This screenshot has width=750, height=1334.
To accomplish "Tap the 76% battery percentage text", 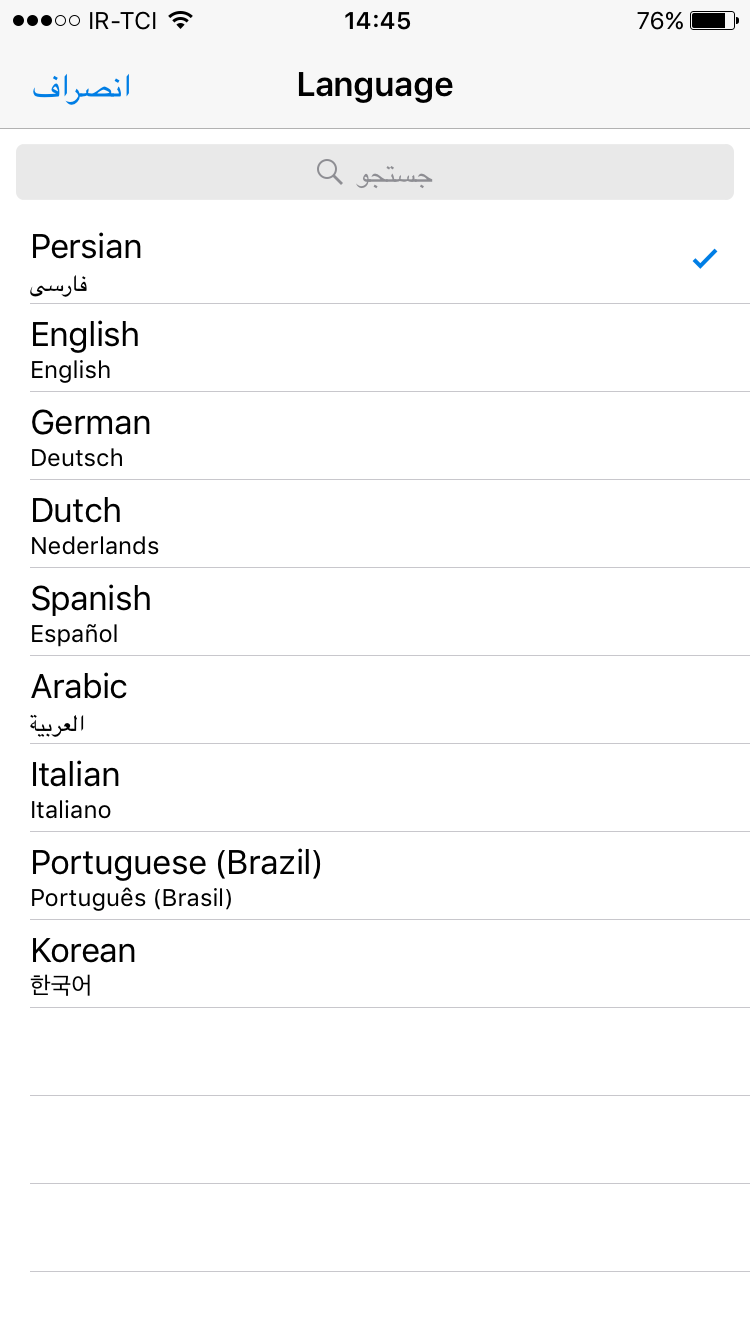I will pyautogui.click(x=660, y=21).
